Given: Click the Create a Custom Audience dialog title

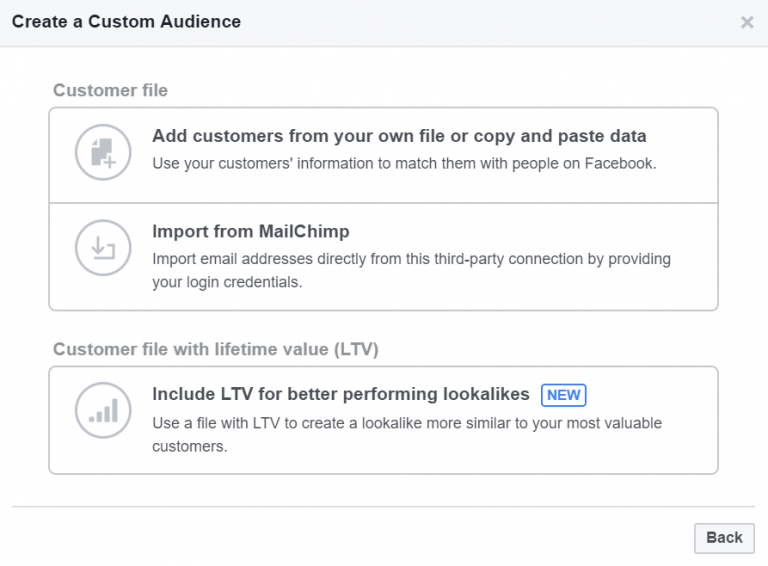Looking at the screenshot, I should coord(126,21).
